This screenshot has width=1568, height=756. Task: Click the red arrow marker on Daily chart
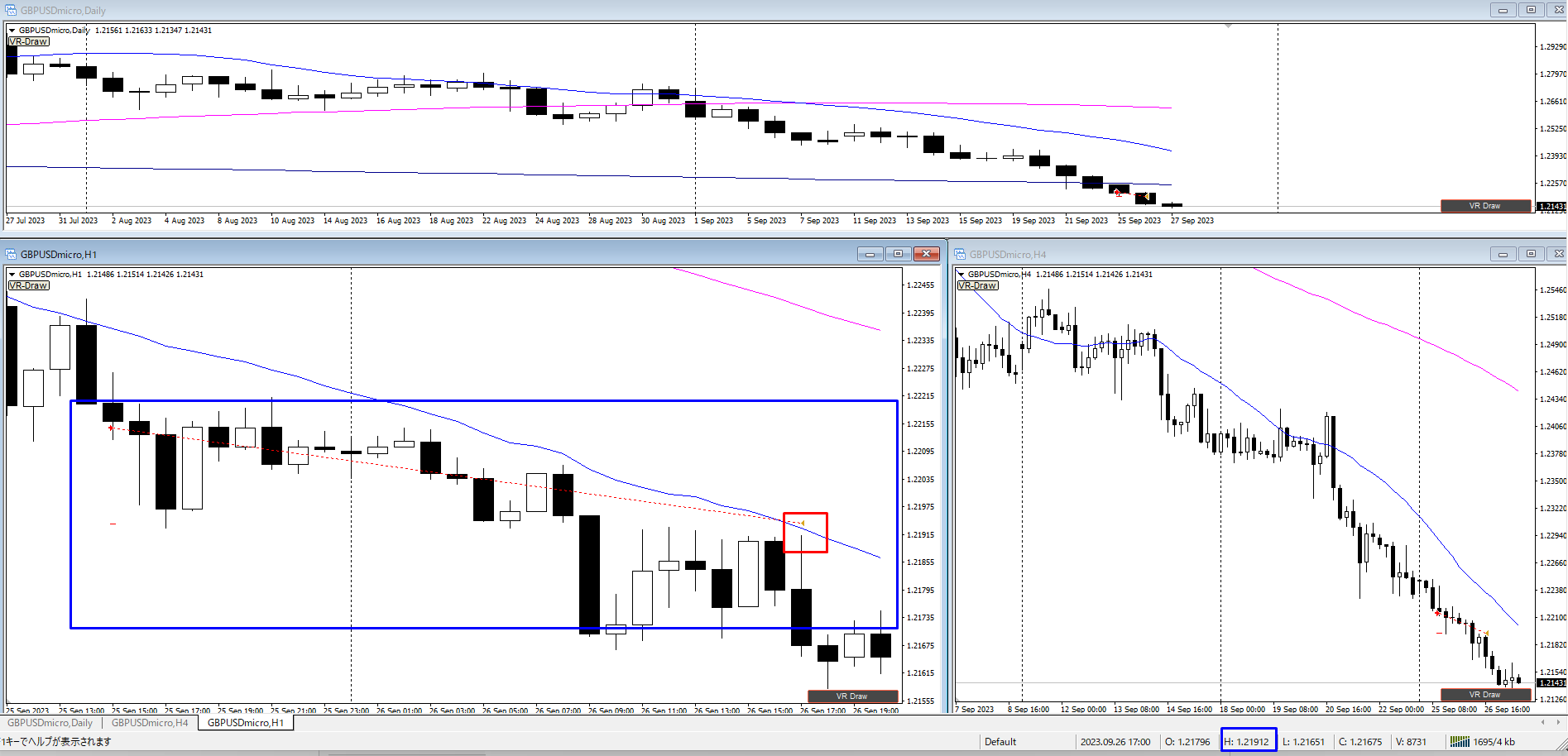click(x=1118, y=192)
